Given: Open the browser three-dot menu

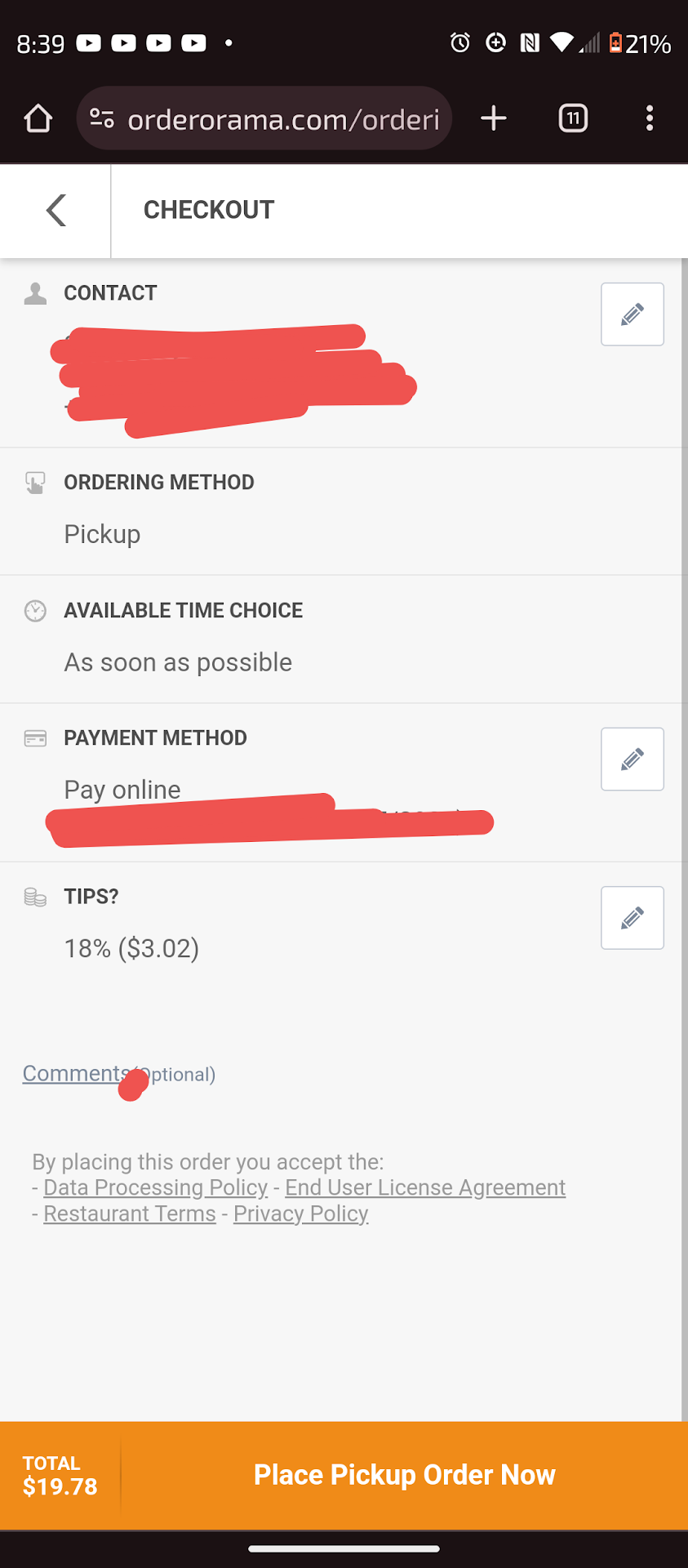Looking at the screenshot, I should click(x=650, y=118).
